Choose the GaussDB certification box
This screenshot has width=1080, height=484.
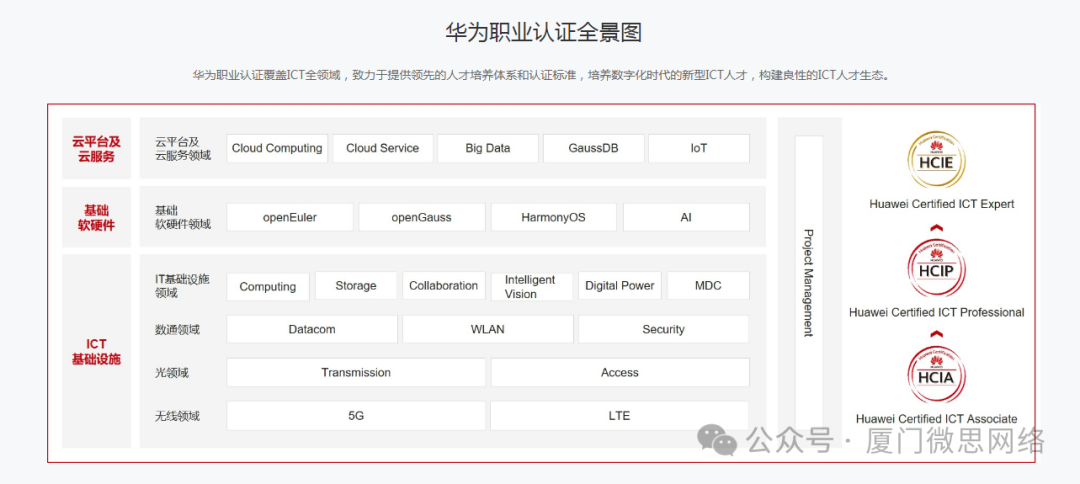click(x=594, y=148)
